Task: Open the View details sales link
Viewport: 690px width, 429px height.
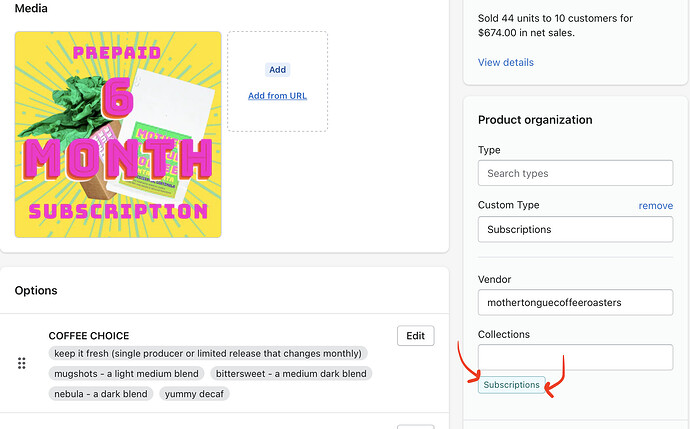Action: pyautogui.click(x=505, y=62)
